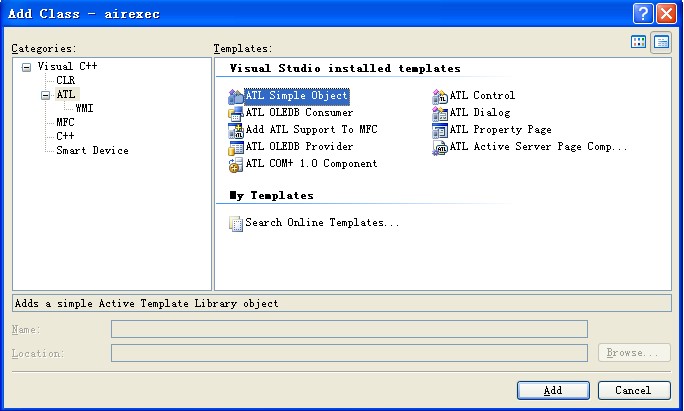
Task: Click the ATL COM+ 1.0 Component icon
Action: 236,164
